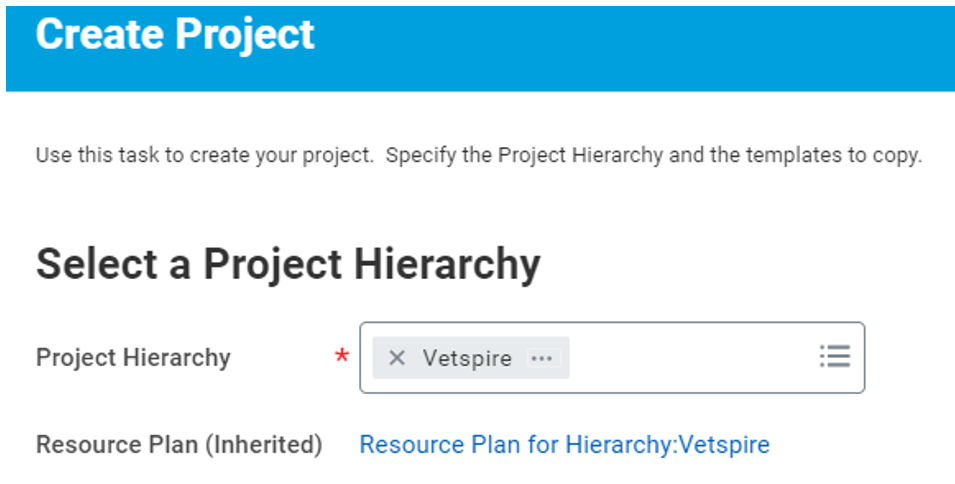Click "Use this task to create your project" sentence
Image resolution: width=955 pixels, height=484 pixels.
tap(206, 156)
